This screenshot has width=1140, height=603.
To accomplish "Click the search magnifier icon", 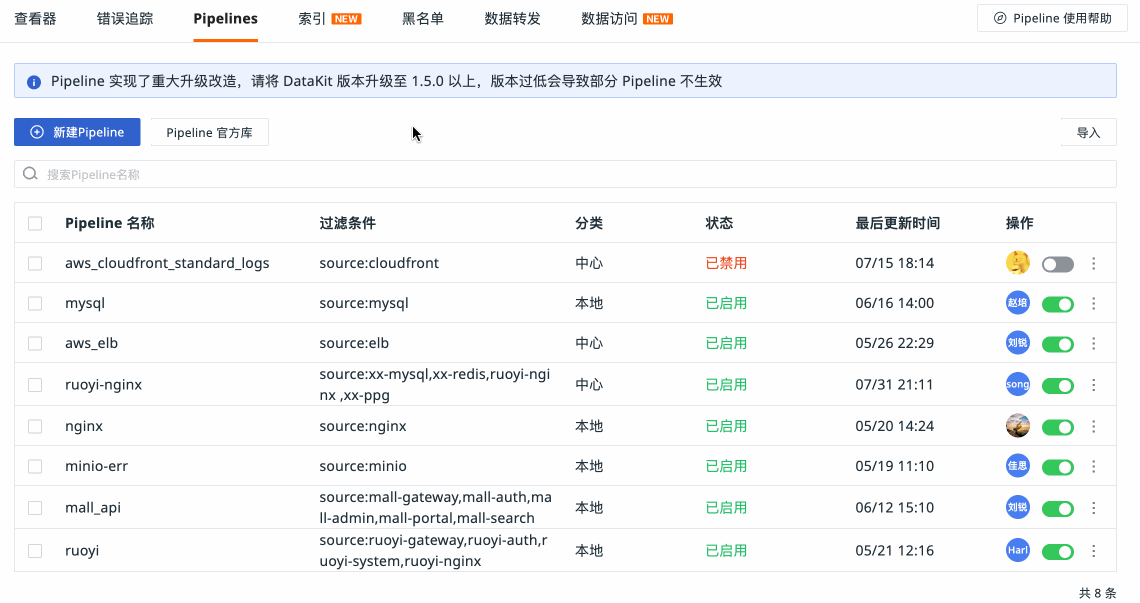I will (31, 174).
